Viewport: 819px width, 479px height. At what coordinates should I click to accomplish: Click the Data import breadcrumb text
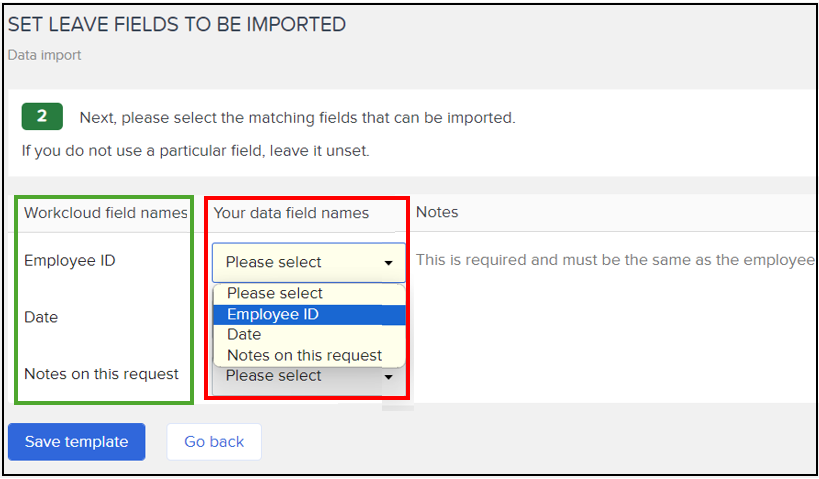coord(44,55)
